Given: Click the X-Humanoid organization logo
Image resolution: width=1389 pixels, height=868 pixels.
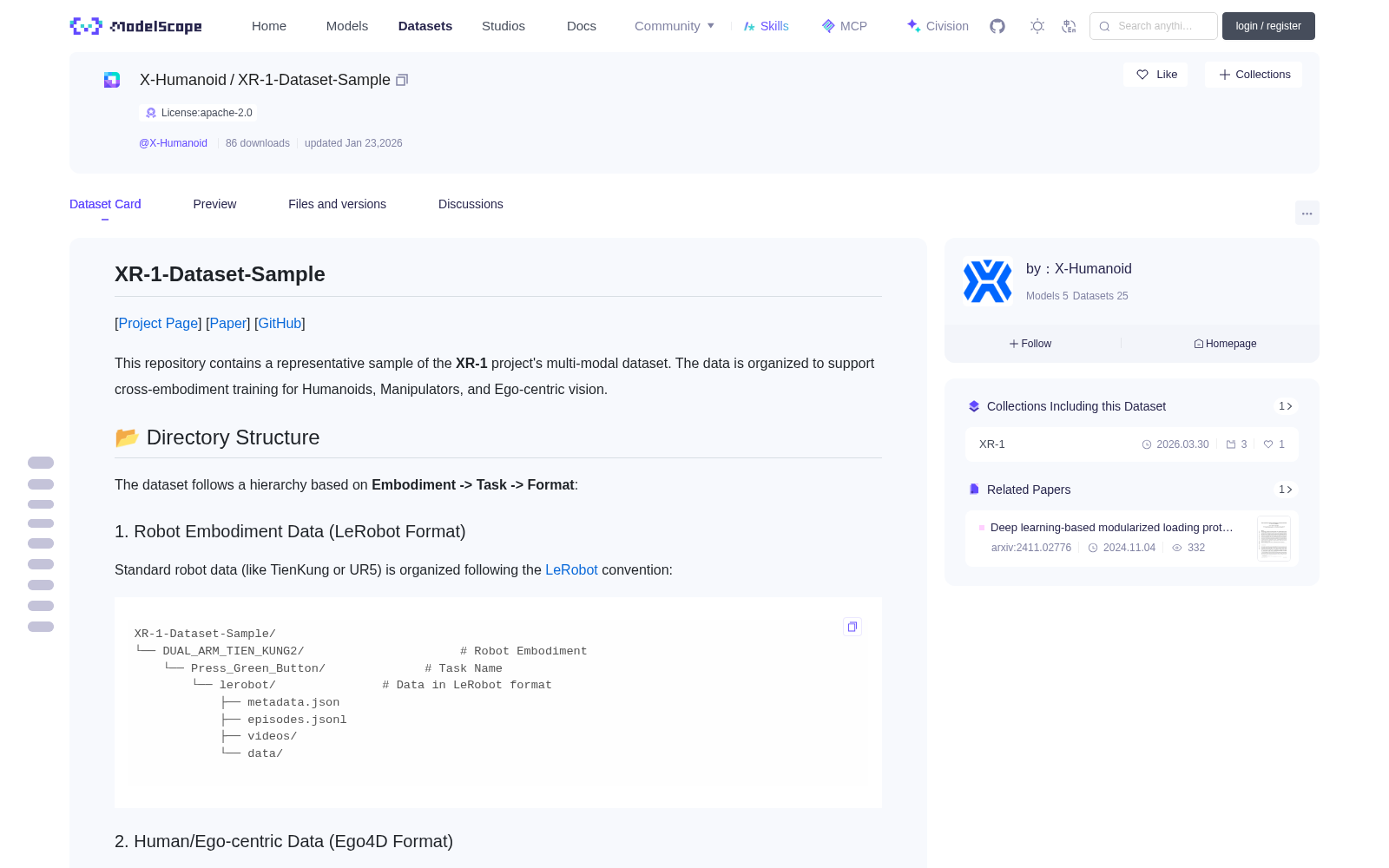Looking at the screenshot, I should 988,281.
